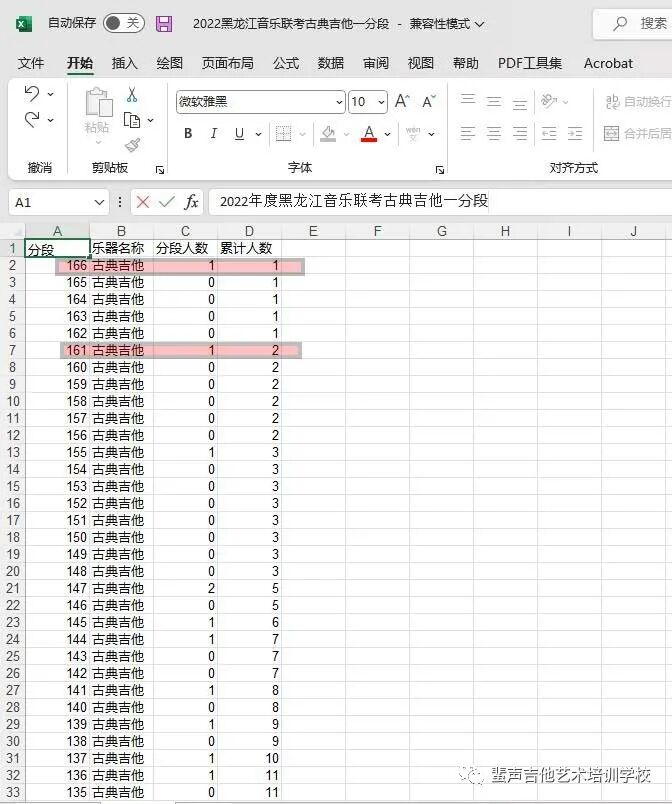Viewport: 672px width, 804px height.
Task: Click the Decrease Font Size icon
Action: pyautogui.click(x=429, y=101)
